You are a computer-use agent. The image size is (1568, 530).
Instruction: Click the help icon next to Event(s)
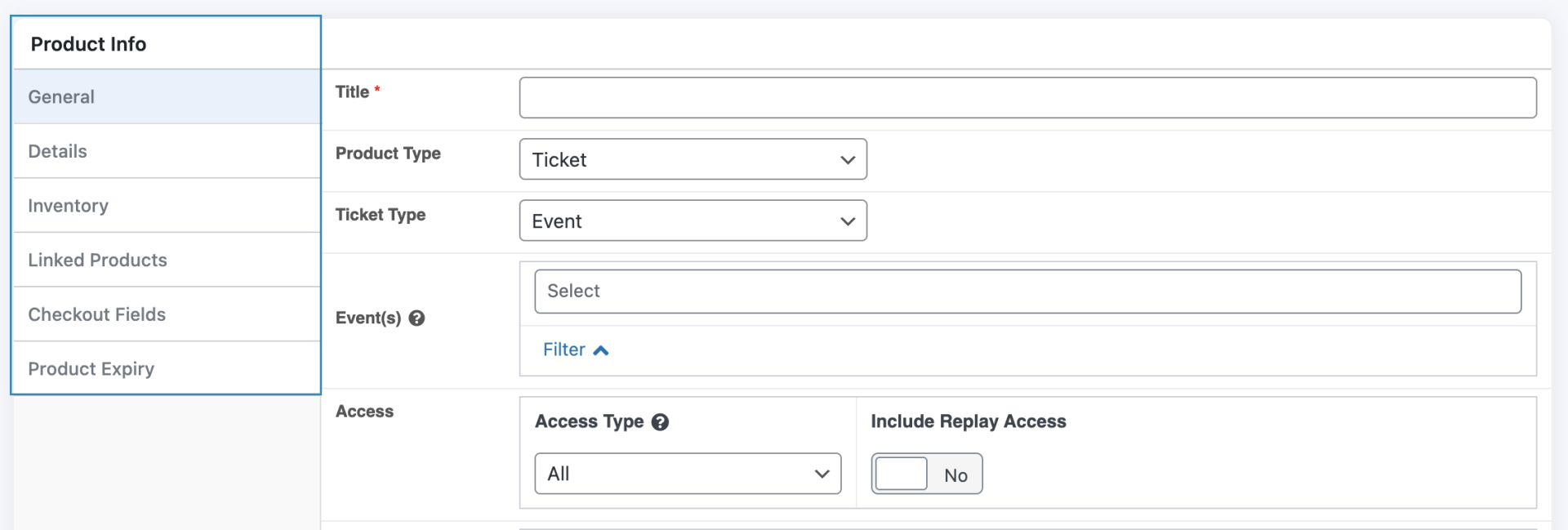click(x=416, y=318)
